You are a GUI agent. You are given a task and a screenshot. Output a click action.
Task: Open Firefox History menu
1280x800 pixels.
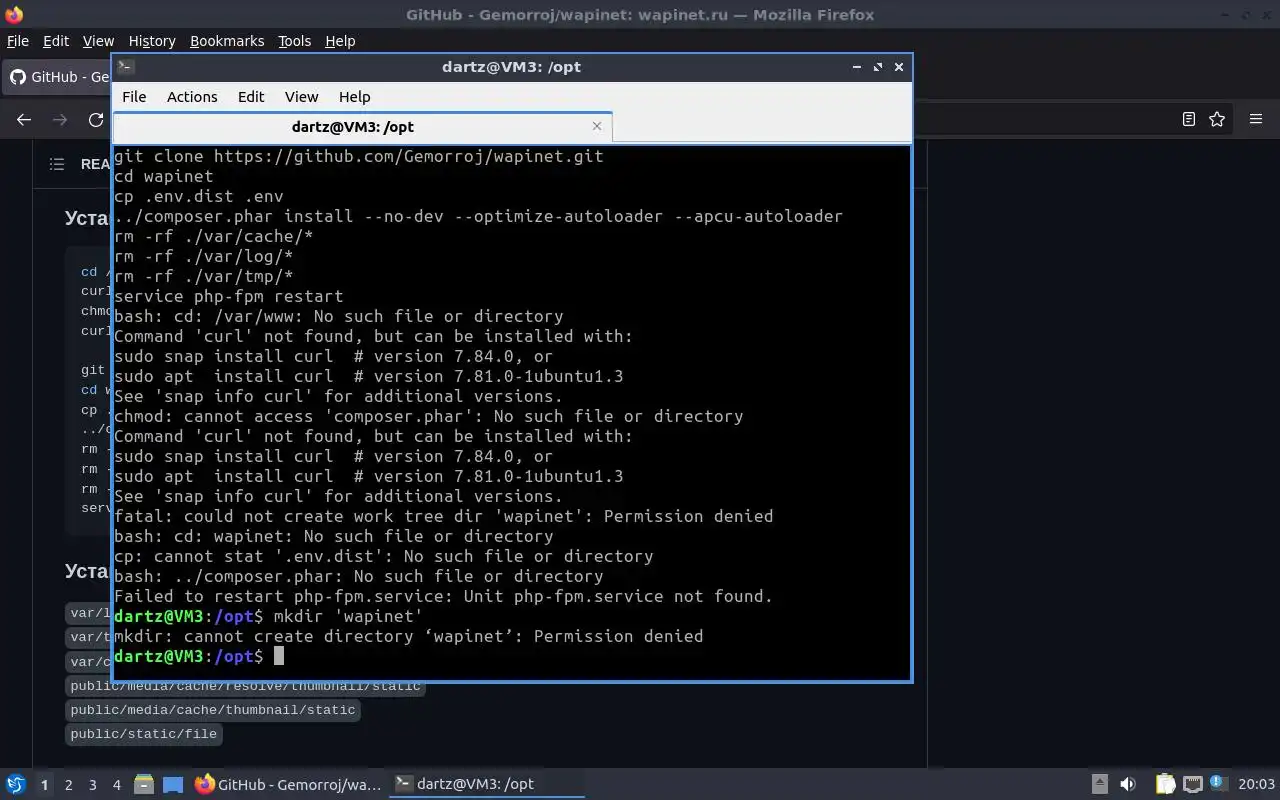152,41
